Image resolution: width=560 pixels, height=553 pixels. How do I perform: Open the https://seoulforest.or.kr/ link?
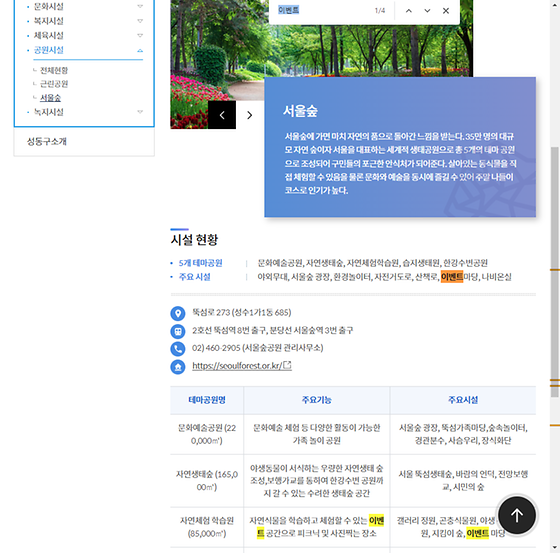(x=242, y=365)
